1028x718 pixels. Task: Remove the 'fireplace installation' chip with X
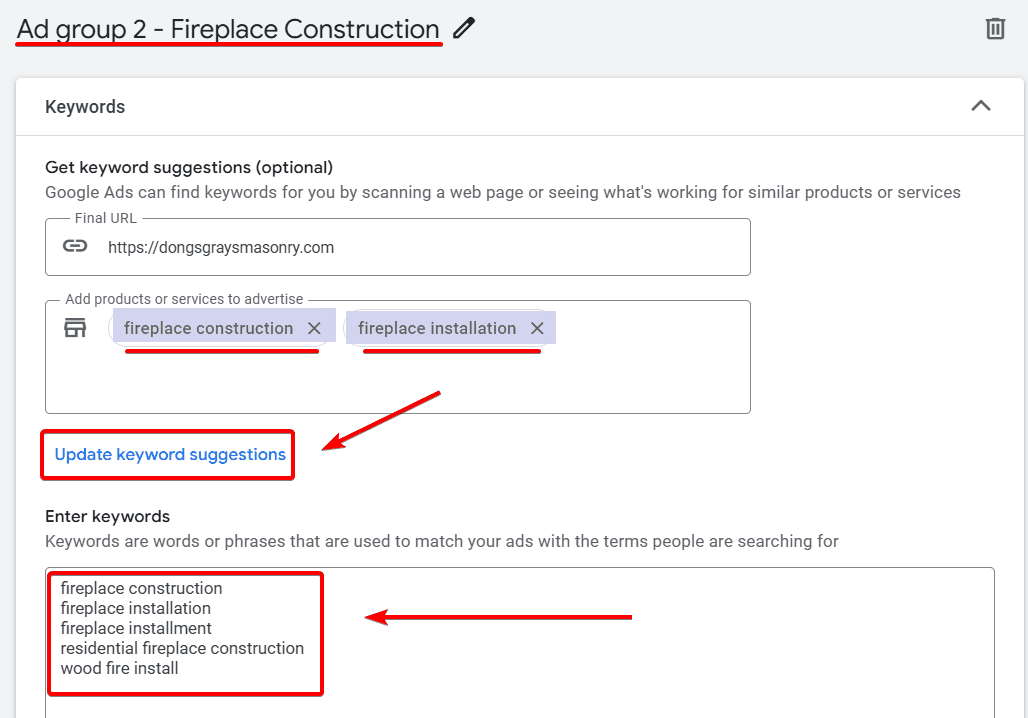coord(537,328)
